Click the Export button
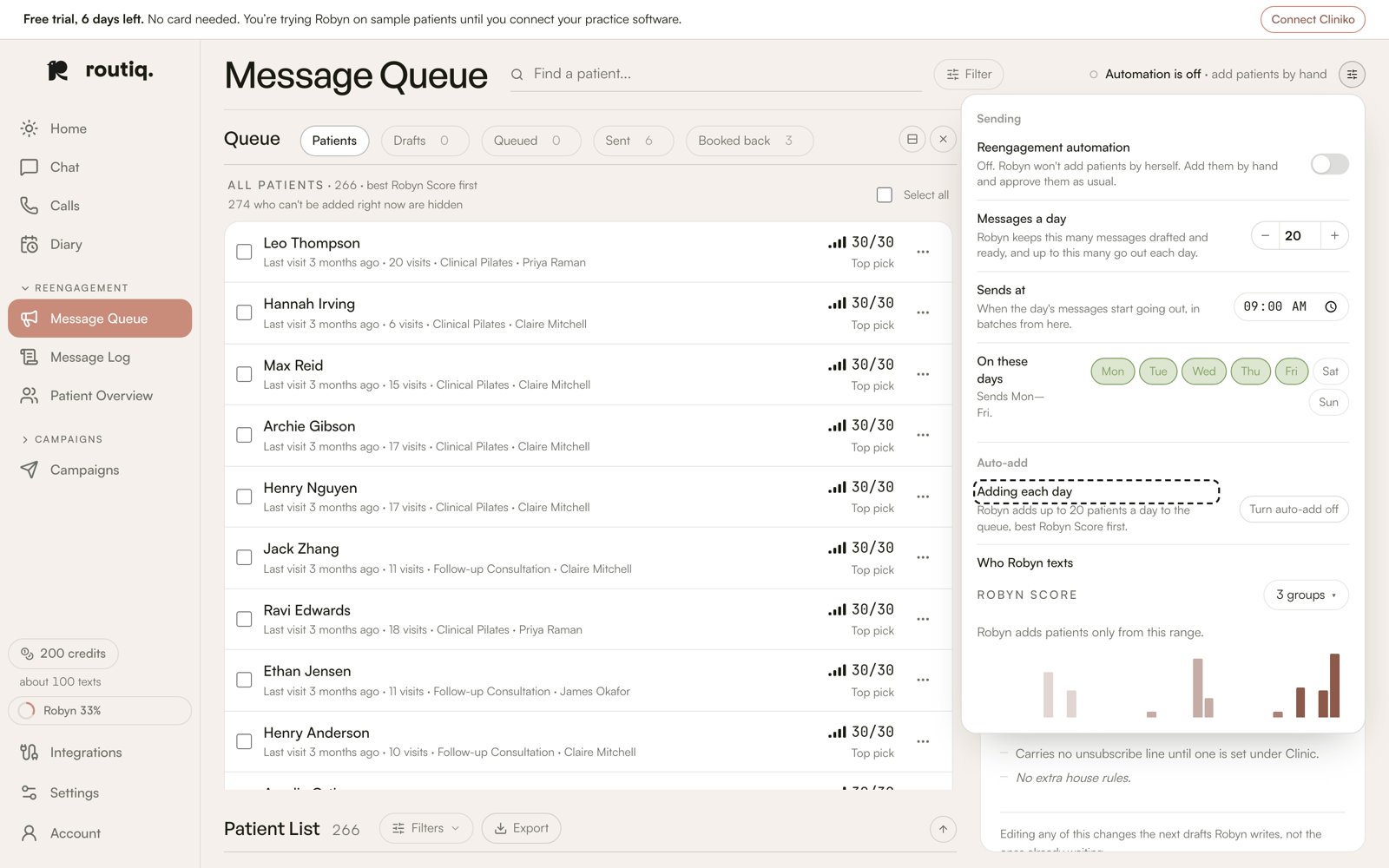 pyautogui.click(x=521, y=828)
